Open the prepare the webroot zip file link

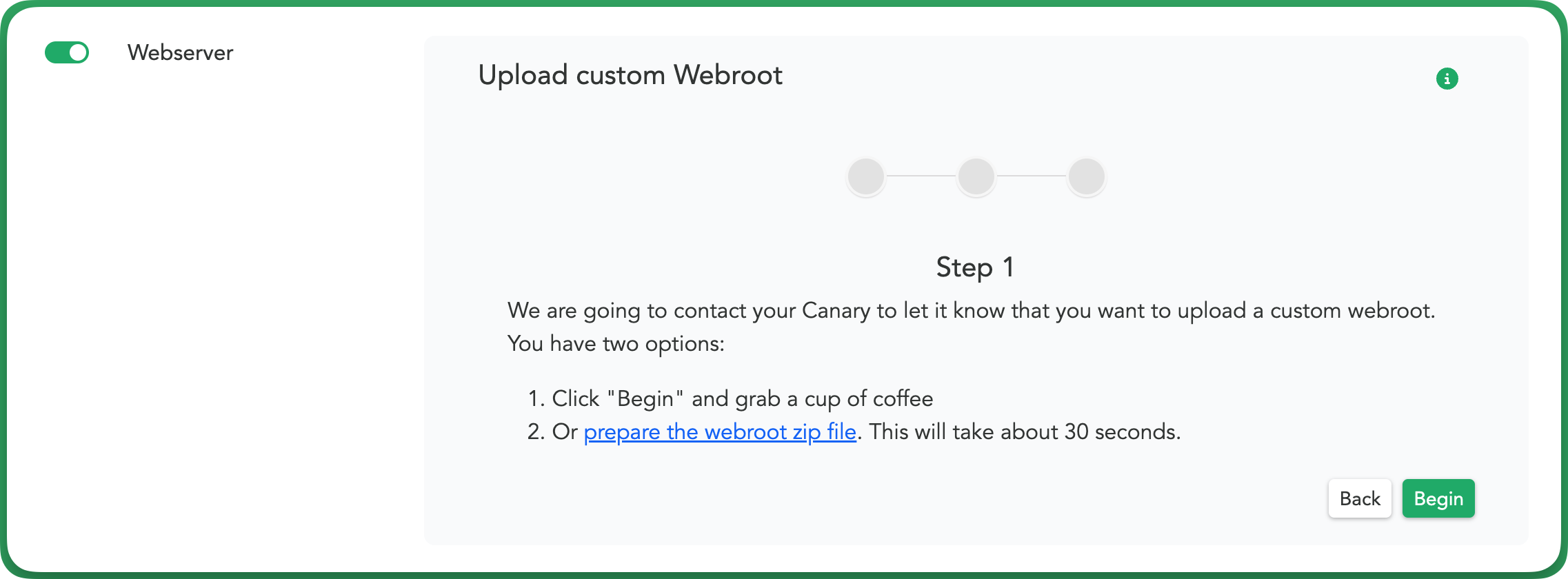720,432
